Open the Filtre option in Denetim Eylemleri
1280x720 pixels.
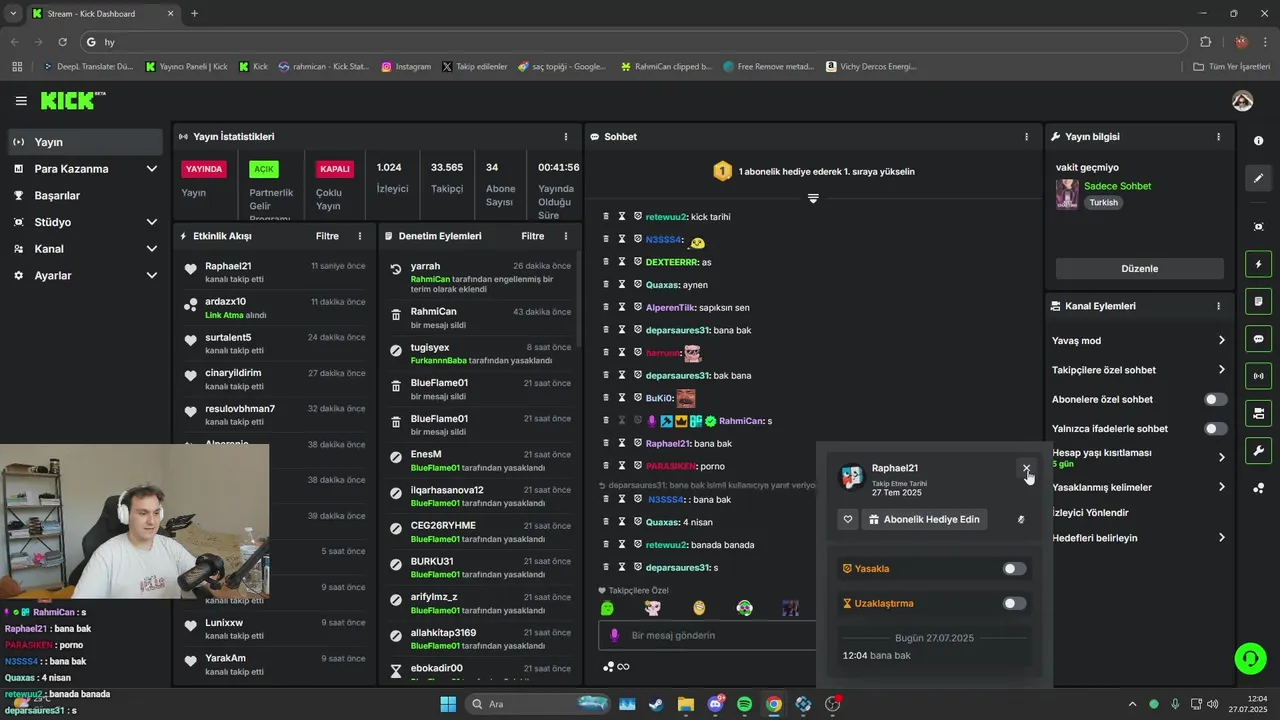point(533,236)
